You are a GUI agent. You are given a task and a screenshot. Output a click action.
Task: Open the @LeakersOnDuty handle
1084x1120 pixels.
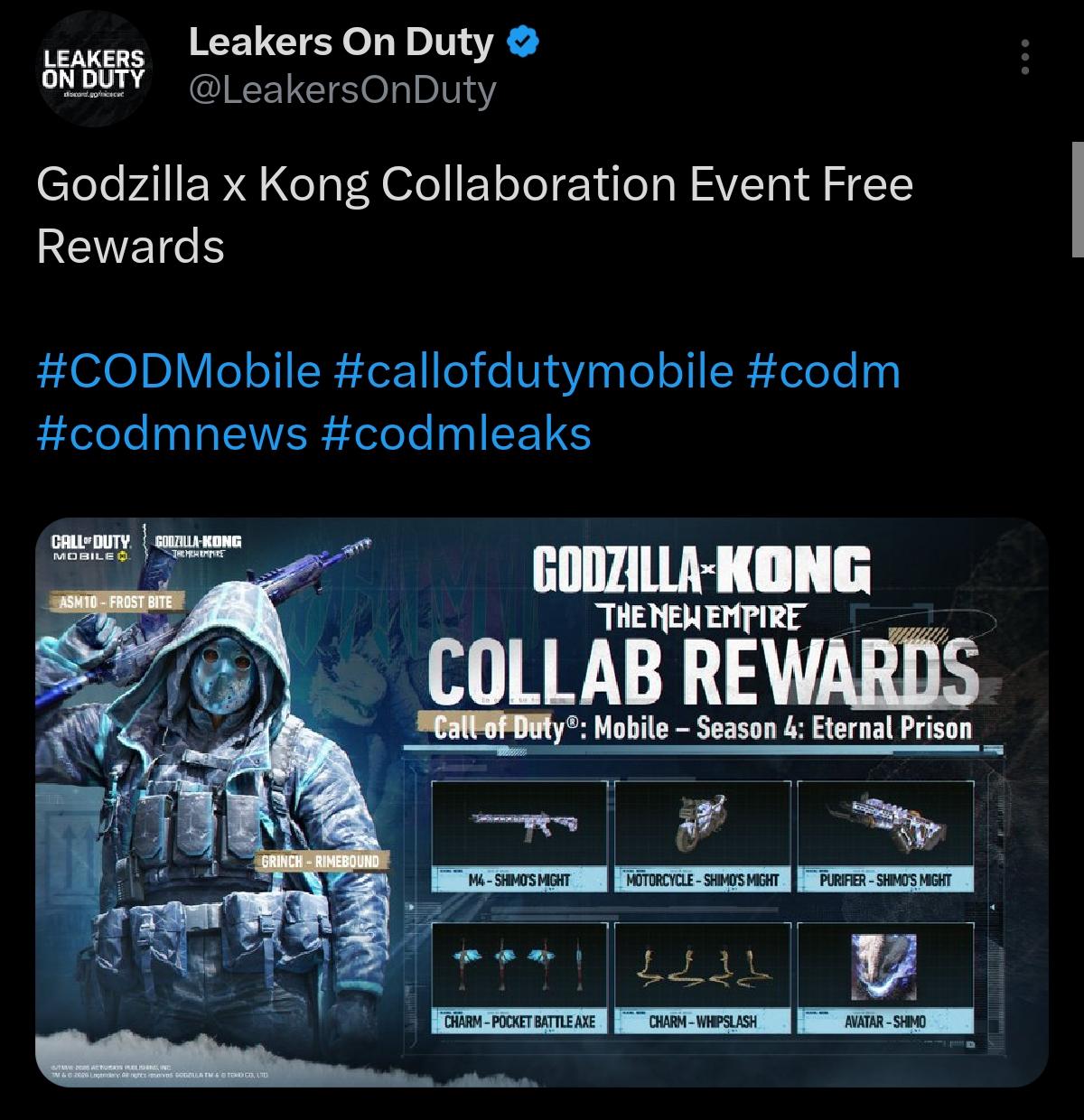point(342,90)
